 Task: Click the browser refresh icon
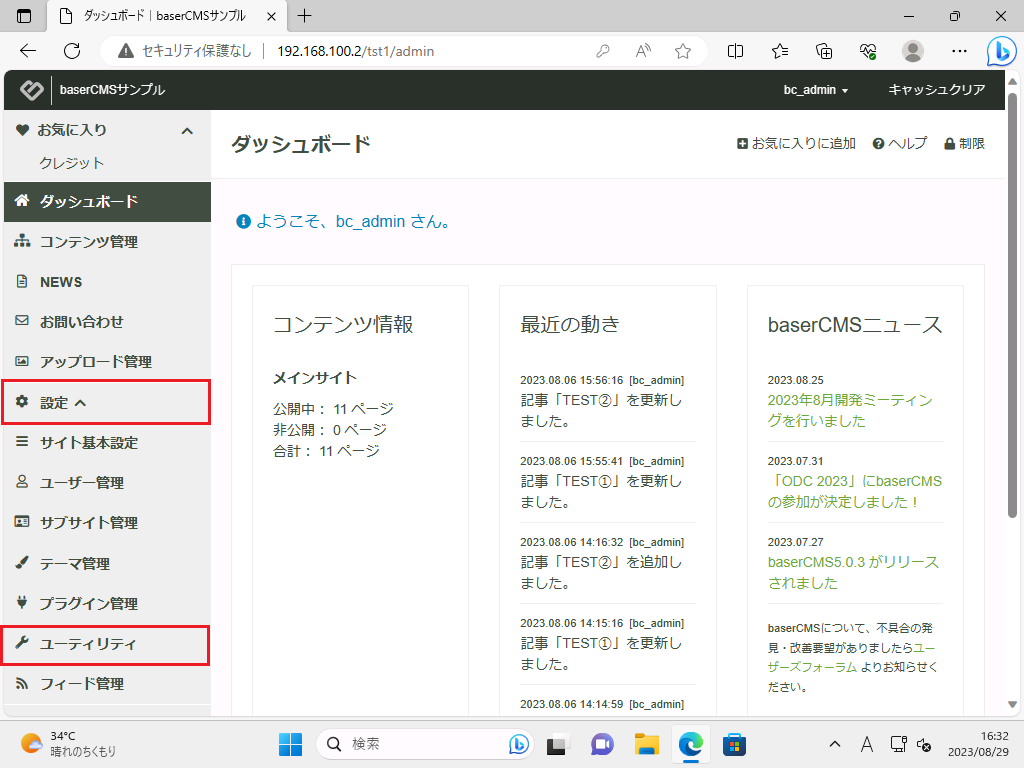[x=72, y=51]
